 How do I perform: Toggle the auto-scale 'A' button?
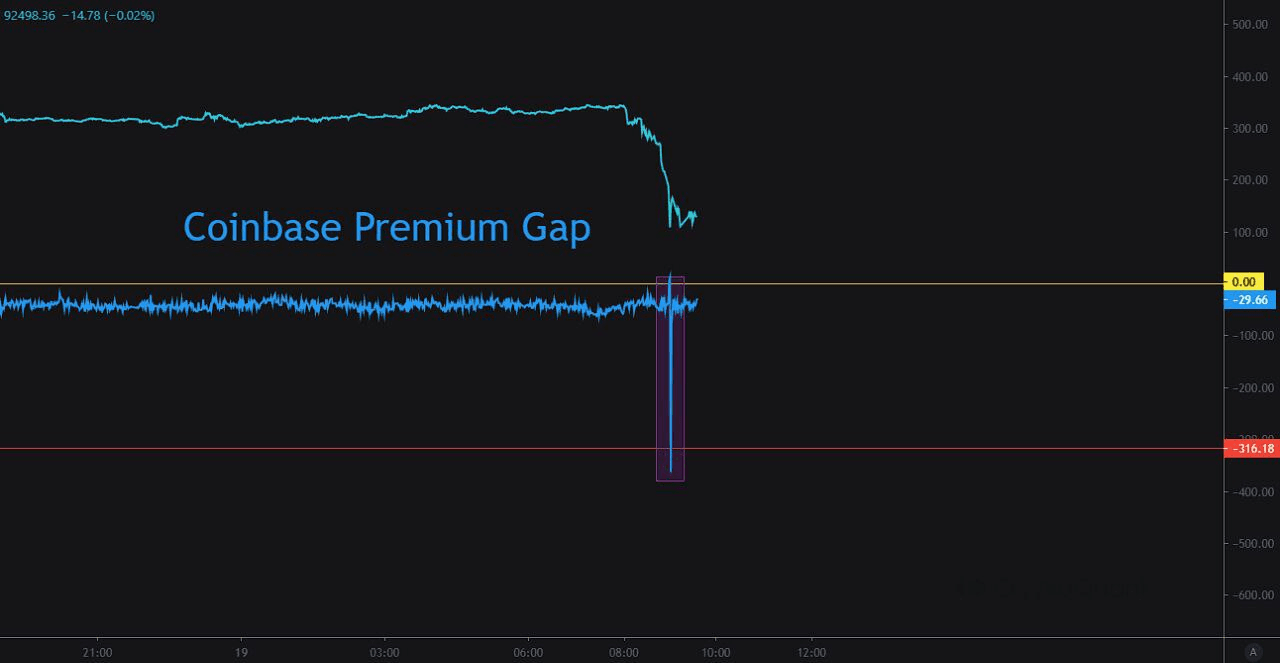[x=1252, y=651]
